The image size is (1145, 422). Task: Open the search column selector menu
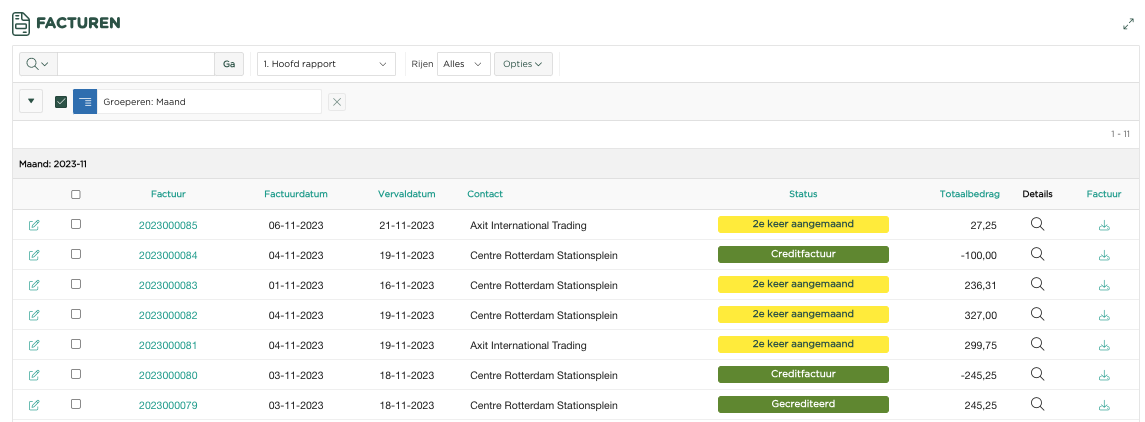(38, 64)
